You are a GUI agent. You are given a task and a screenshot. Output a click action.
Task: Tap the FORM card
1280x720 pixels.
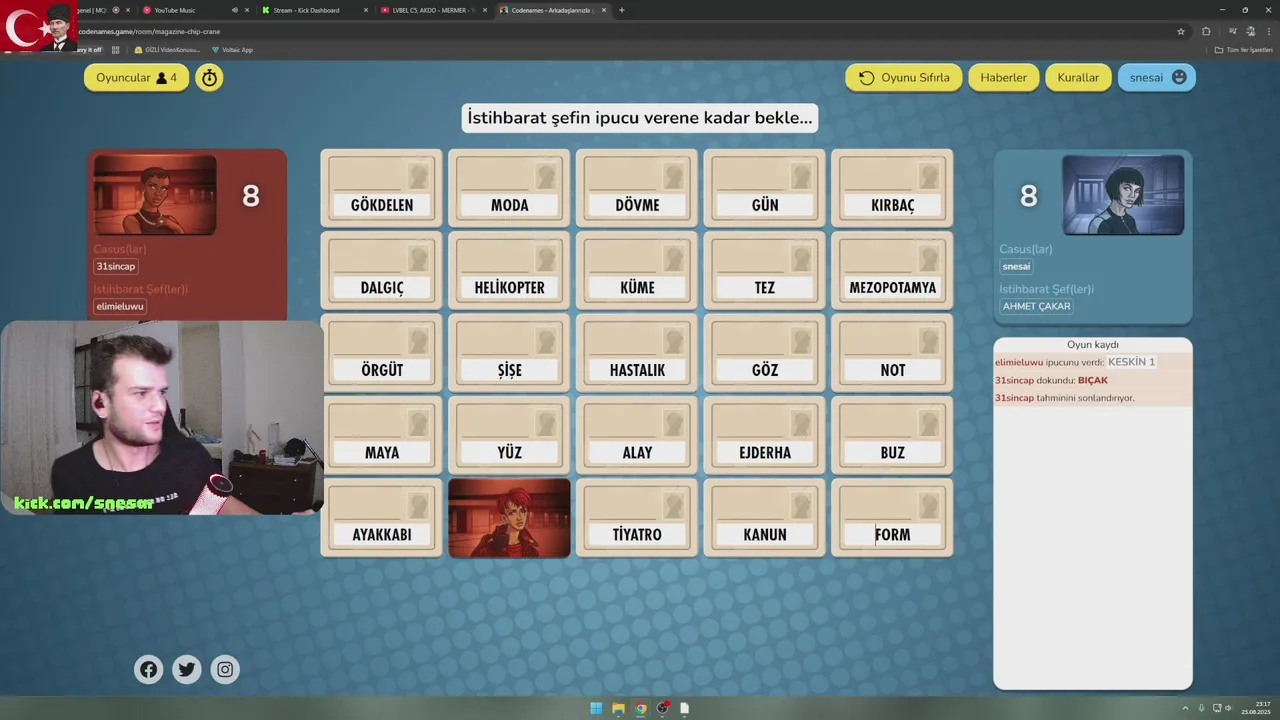pyautogui.click(x=892, y=518)
